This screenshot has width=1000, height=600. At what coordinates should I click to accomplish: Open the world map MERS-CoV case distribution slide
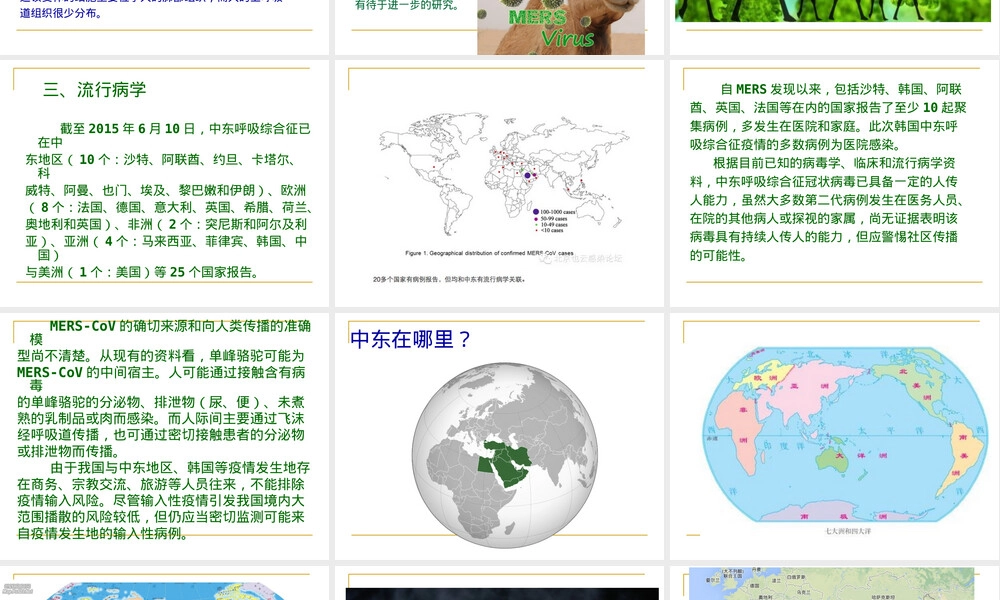pyautogui.click(x=499, y=183)
